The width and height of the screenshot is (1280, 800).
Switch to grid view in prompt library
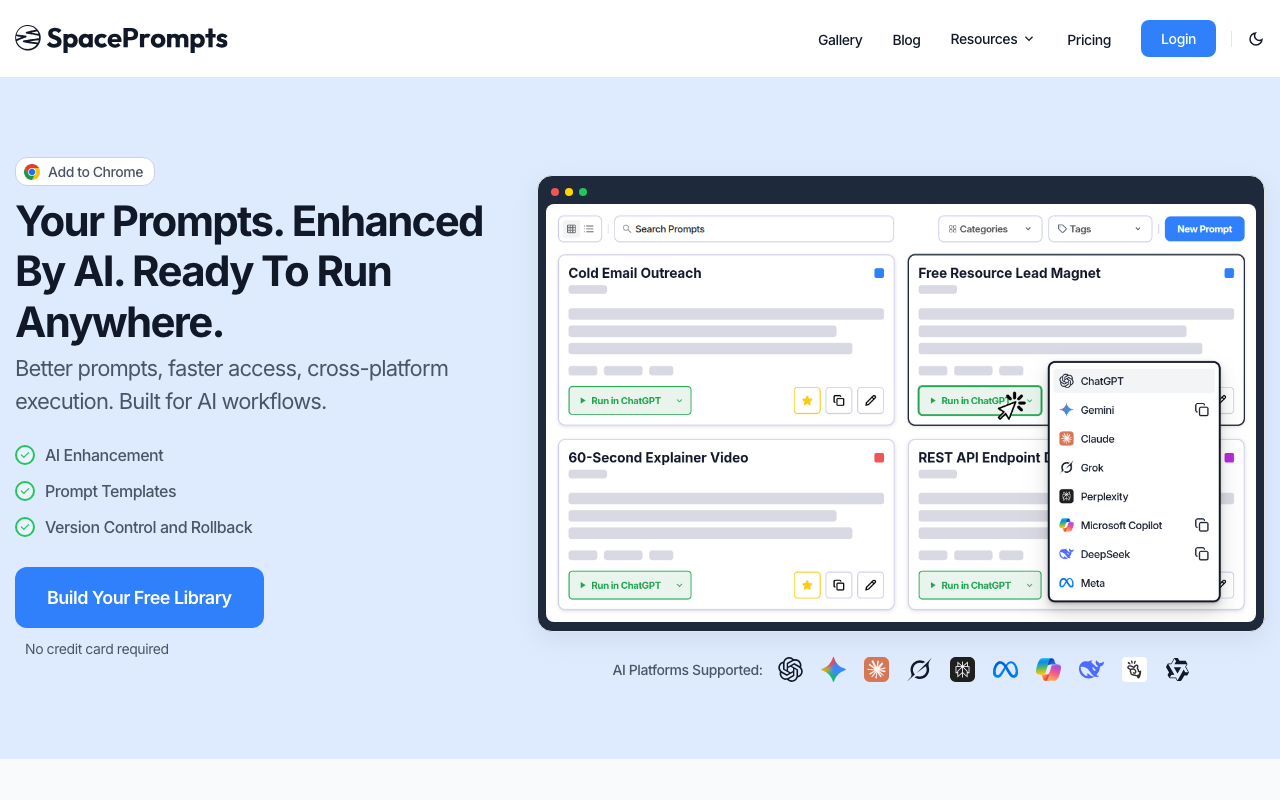571,229
